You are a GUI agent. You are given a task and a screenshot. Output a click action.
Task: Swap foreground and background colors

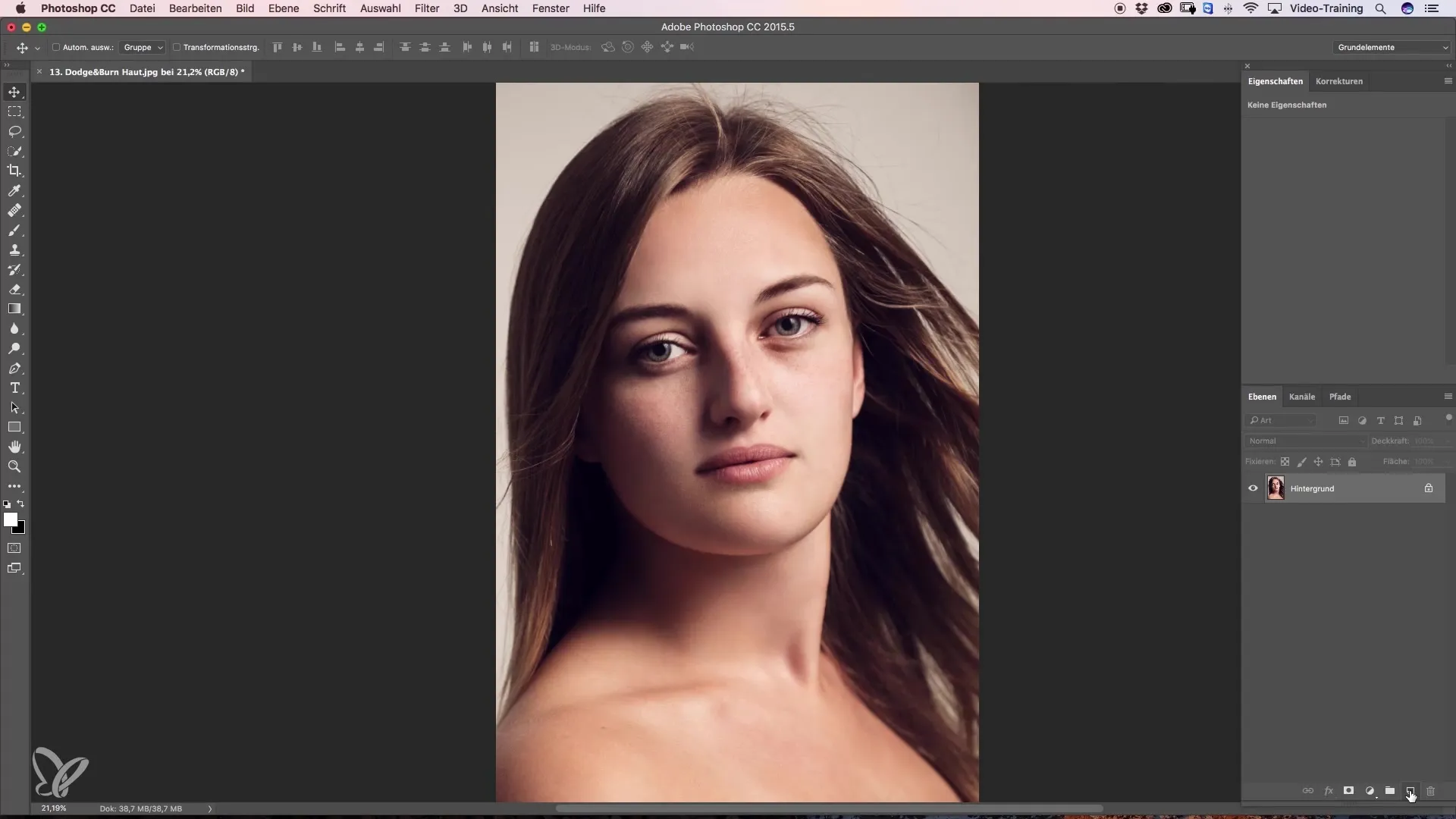pos(21,504)
